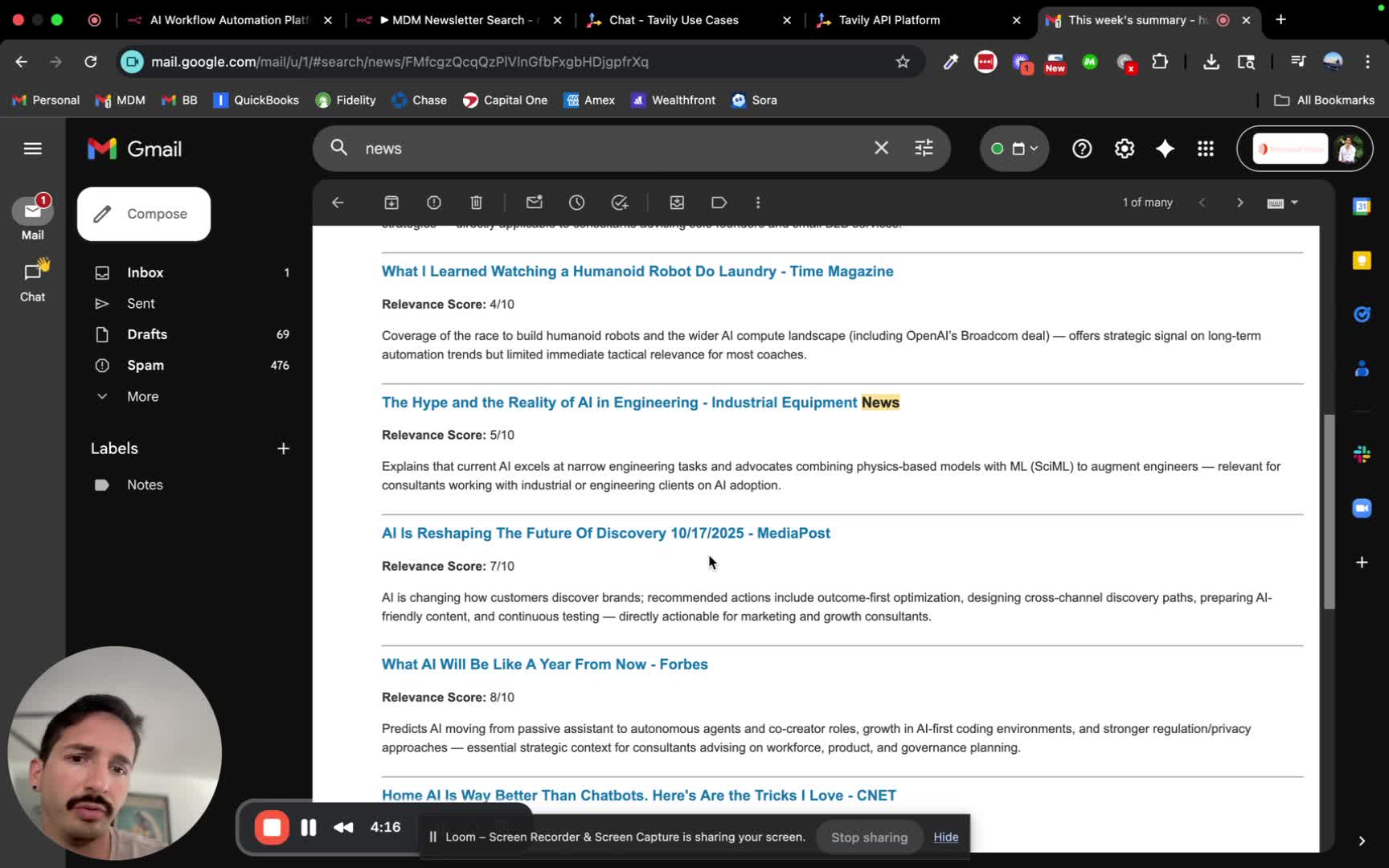
Task: Rewind the Loom recording
Action: click(343, 828)
